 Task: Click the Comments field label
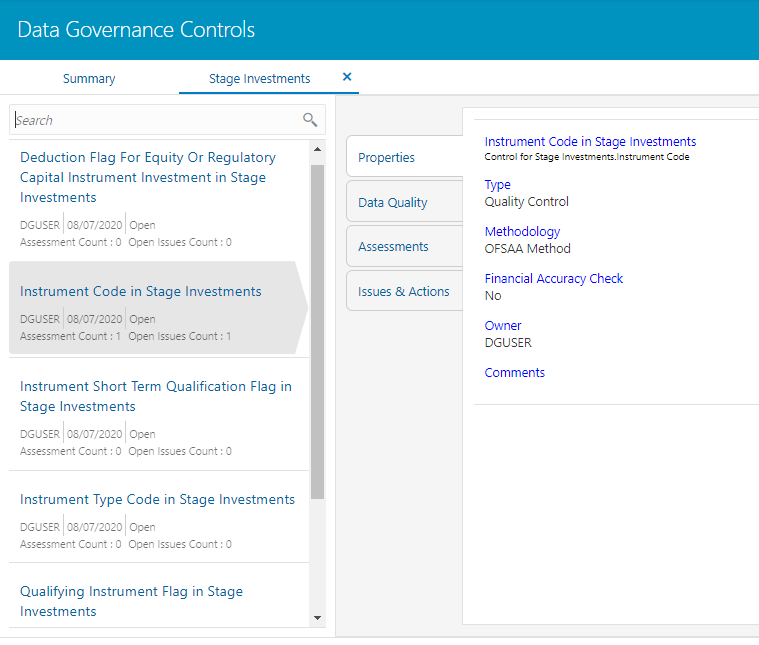tap(515, 372)
